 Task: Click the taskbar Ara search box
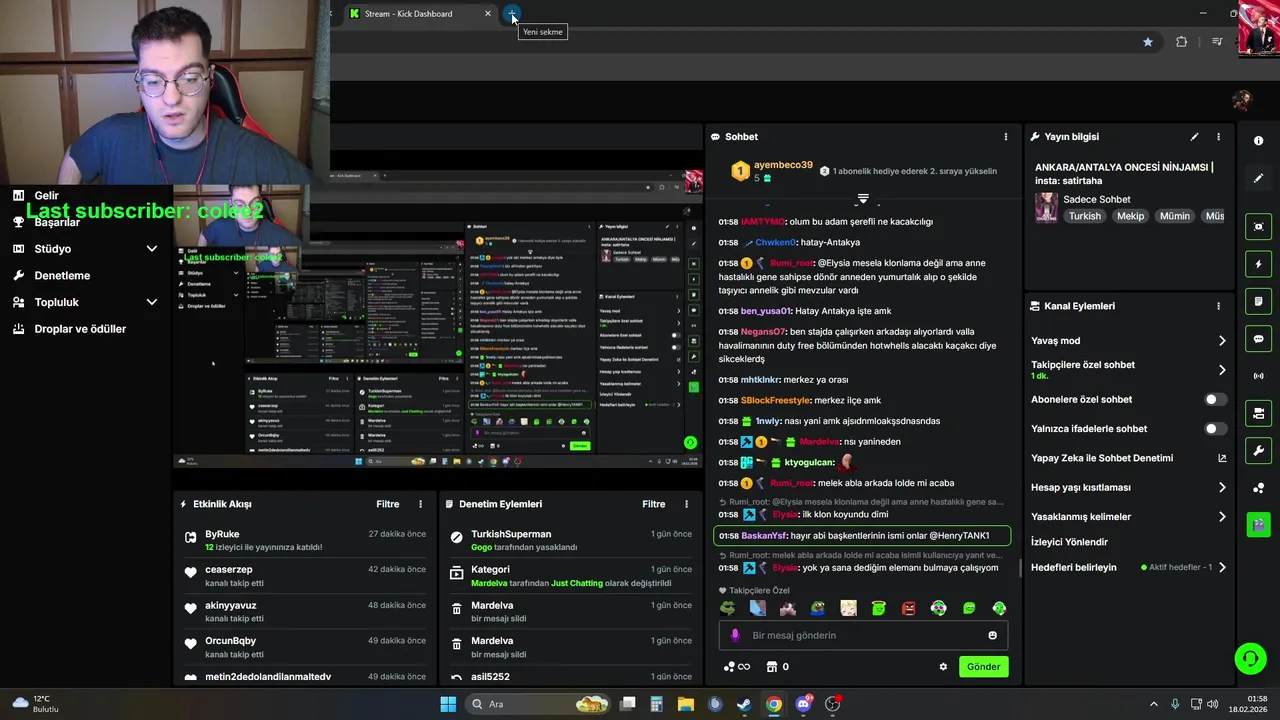tap(540, 704)
